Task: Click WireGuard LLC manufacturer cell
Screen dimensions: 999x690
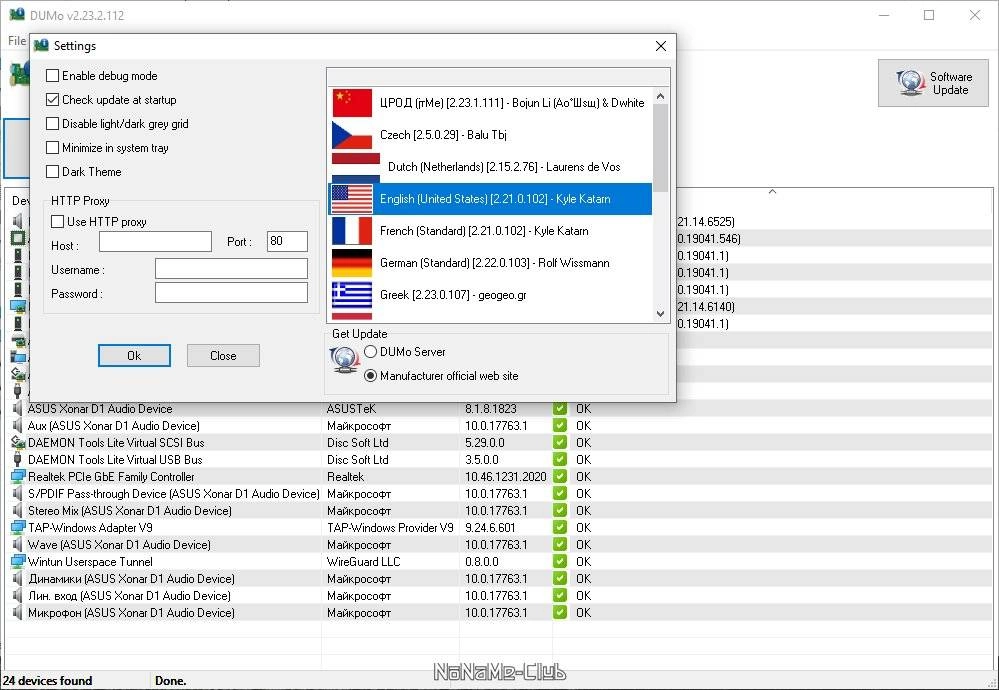Action: (x=363, y=562)
